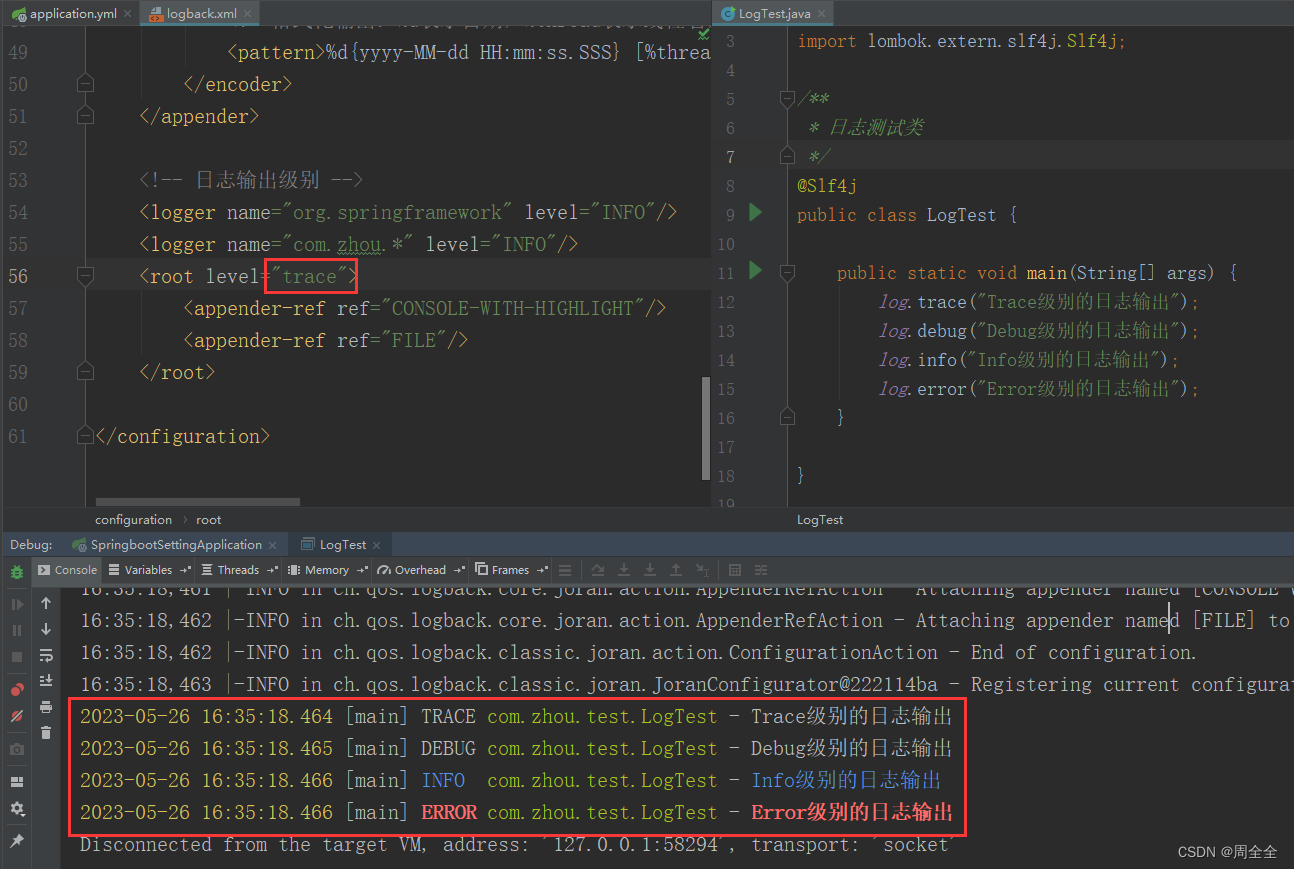Collapse the Javadoc comment fold at line 5
This screenshot has height=869, width=1294.
[787, 98]
